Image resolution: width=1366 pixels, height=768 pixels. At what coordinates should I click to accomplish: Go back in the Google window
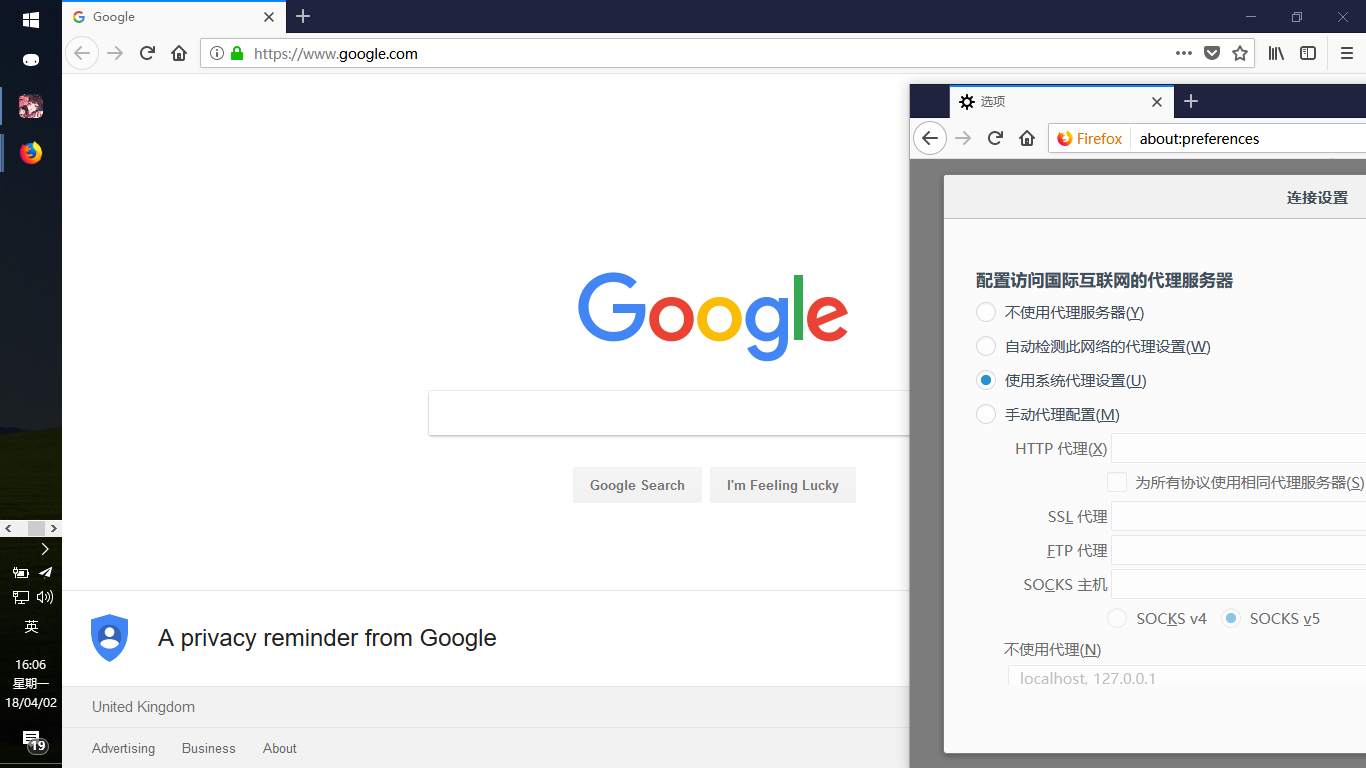(x=82, y=54)
